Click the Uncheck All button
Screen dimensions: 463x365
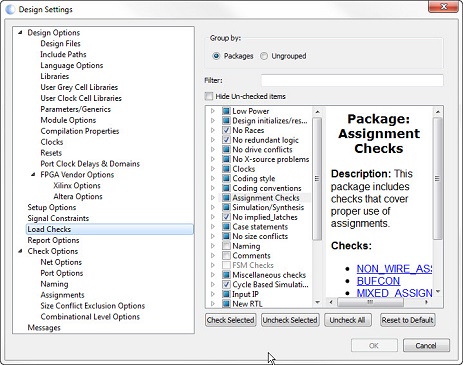click(347, 320)
